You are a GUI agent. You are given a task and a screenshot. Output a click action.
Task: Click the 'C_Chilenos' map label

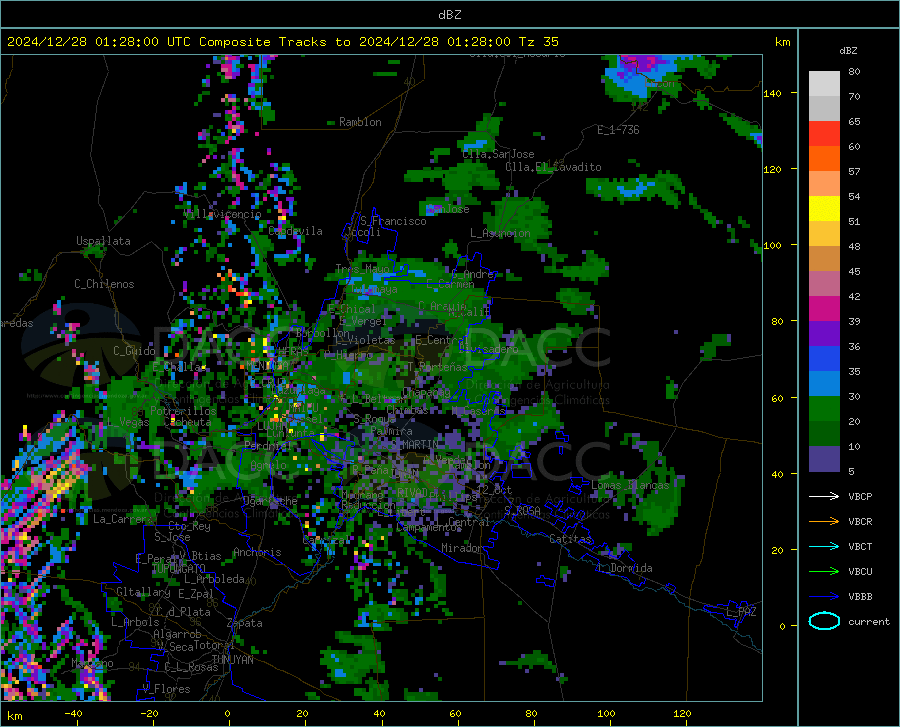click(x=104, y=284)
